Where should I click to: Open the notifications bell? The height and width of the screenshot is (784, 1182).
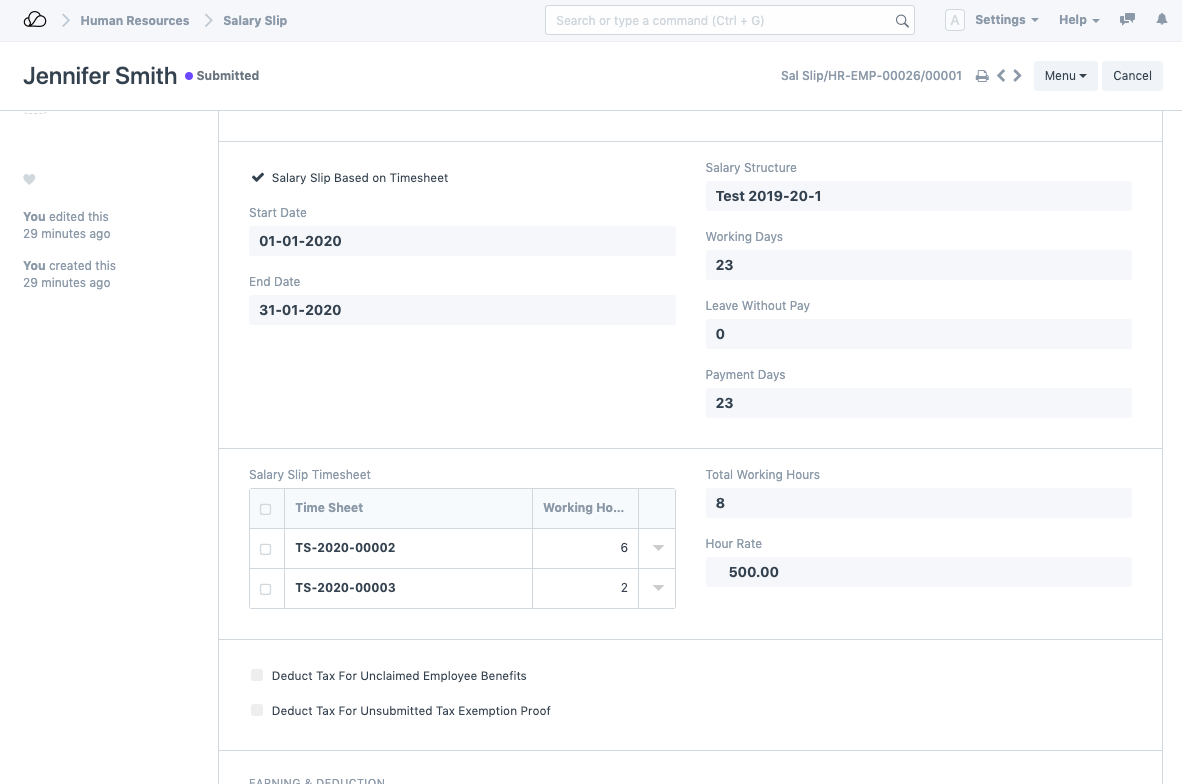pos(1161,20)
